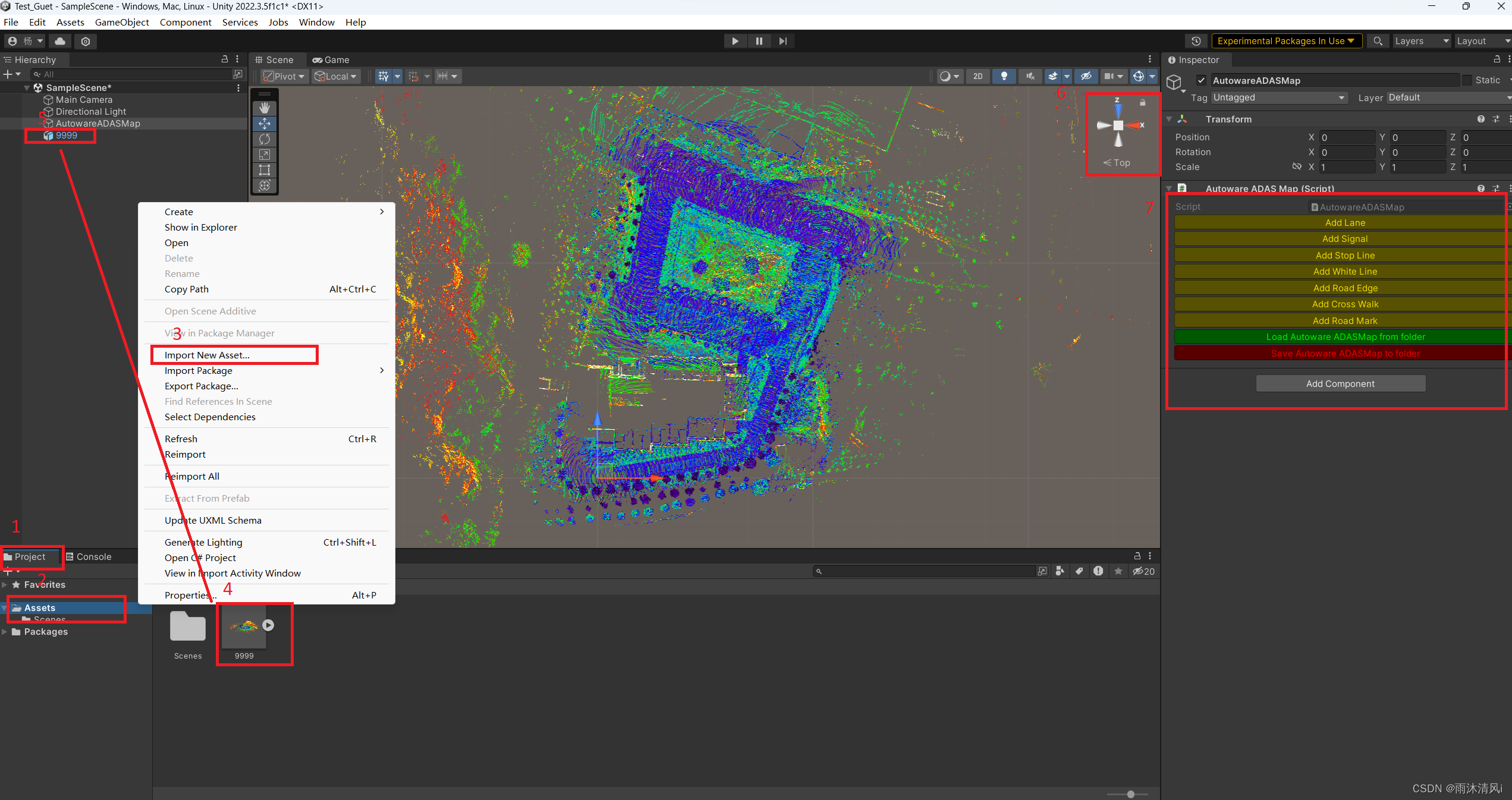Image resolution: width=1512 pixels, height=800 pixels.
Task: Enable the Static checkbox
Action: pos(1467,80)
